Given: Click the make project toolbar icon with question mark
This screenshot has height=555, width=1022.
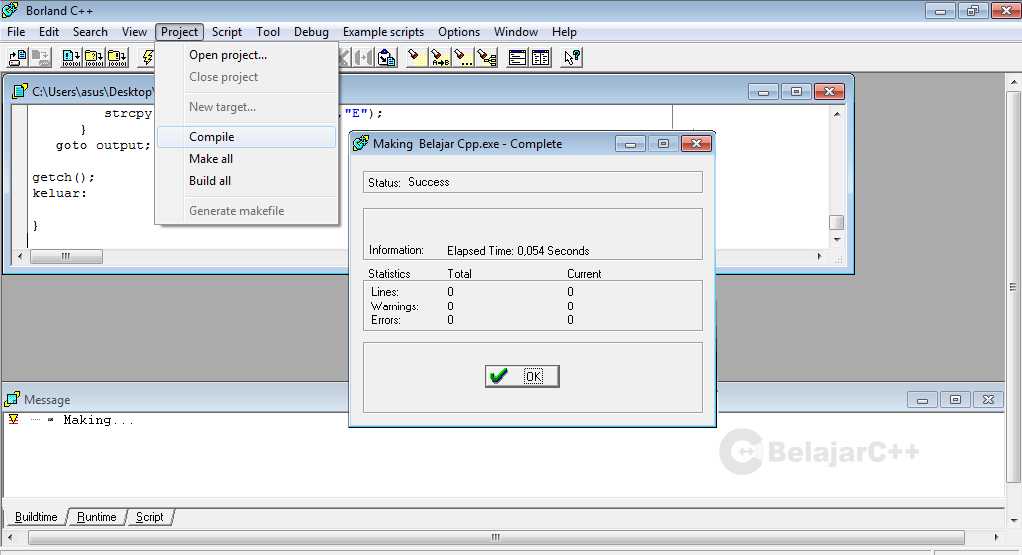Looking at the screenshot, I should (x=95, y=58).
